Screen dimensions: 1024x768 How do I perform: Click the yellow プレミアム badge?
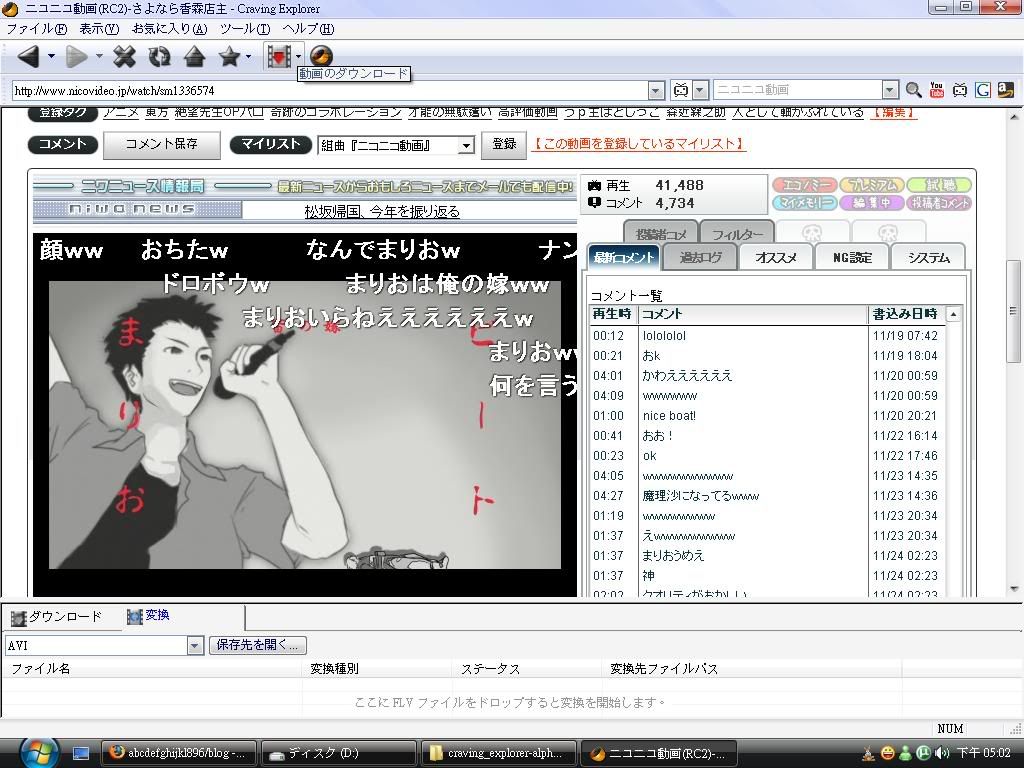pyautogui.click(x=871, y=185)
